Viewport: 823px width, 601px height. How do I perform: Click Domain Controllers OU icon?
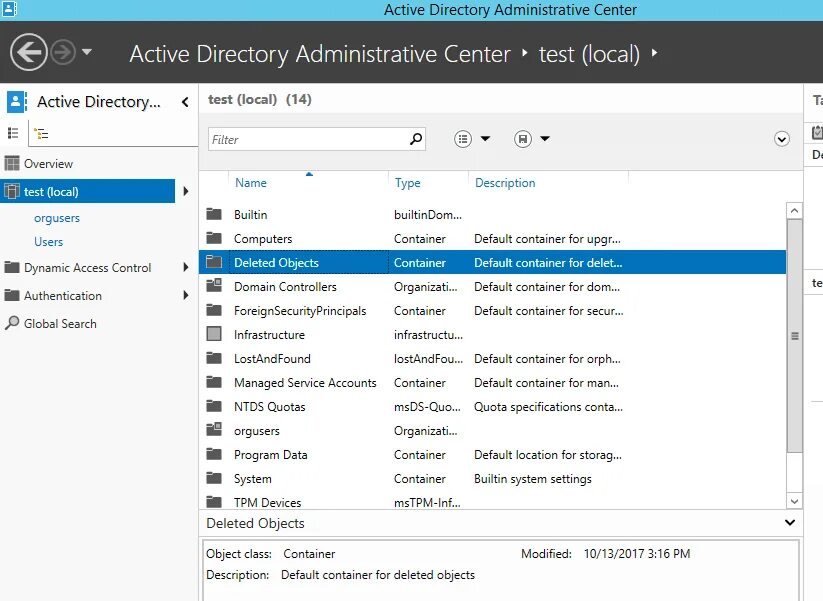tap(214, 286)
